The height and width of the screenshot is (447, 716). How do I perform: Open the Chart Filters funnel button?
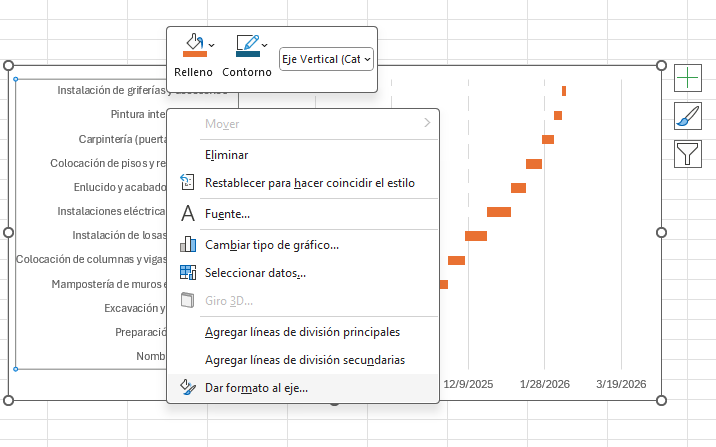click(688, 153)
